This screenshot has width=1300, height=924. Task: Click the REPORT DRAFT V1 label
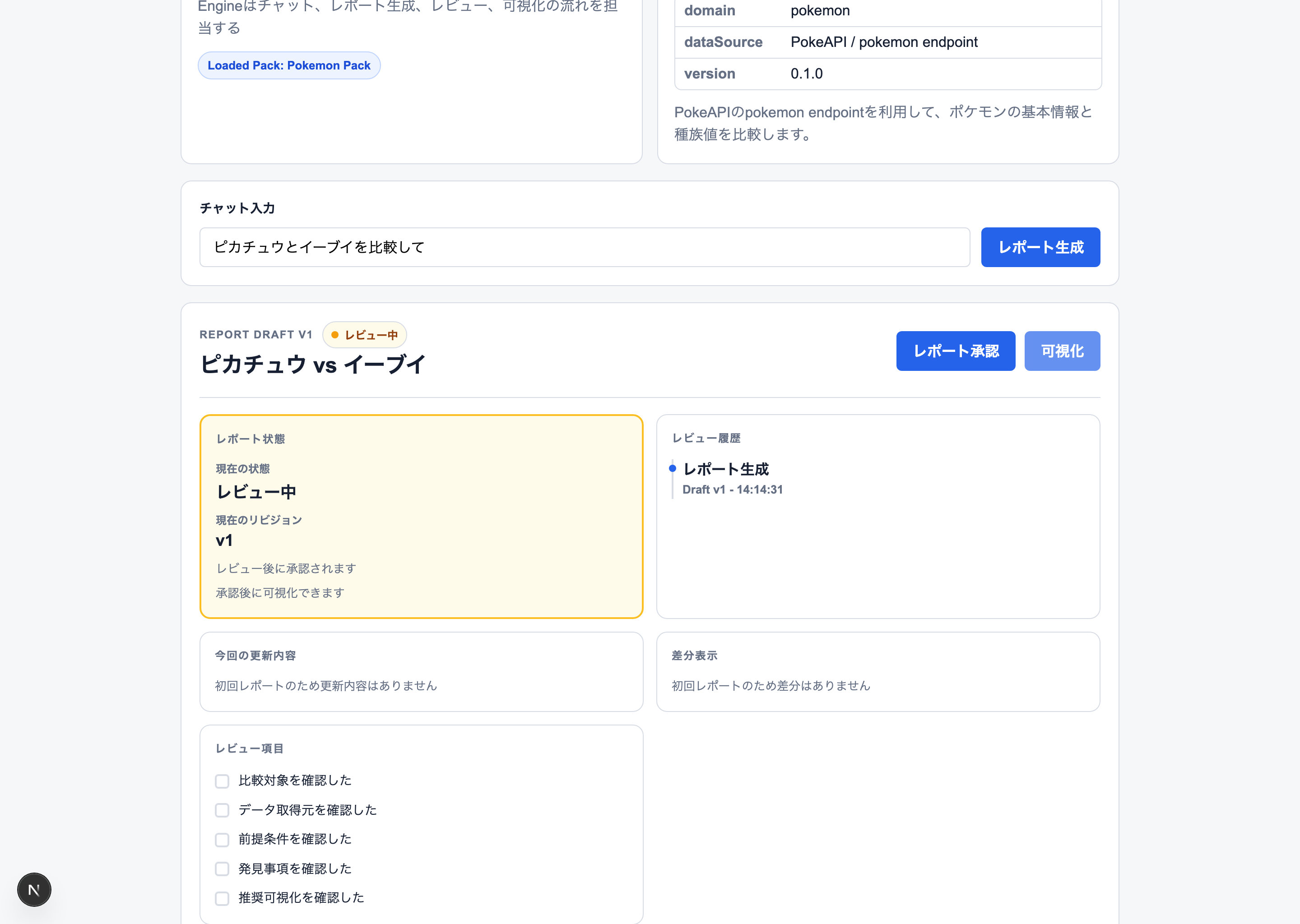[x=256, y=335]
